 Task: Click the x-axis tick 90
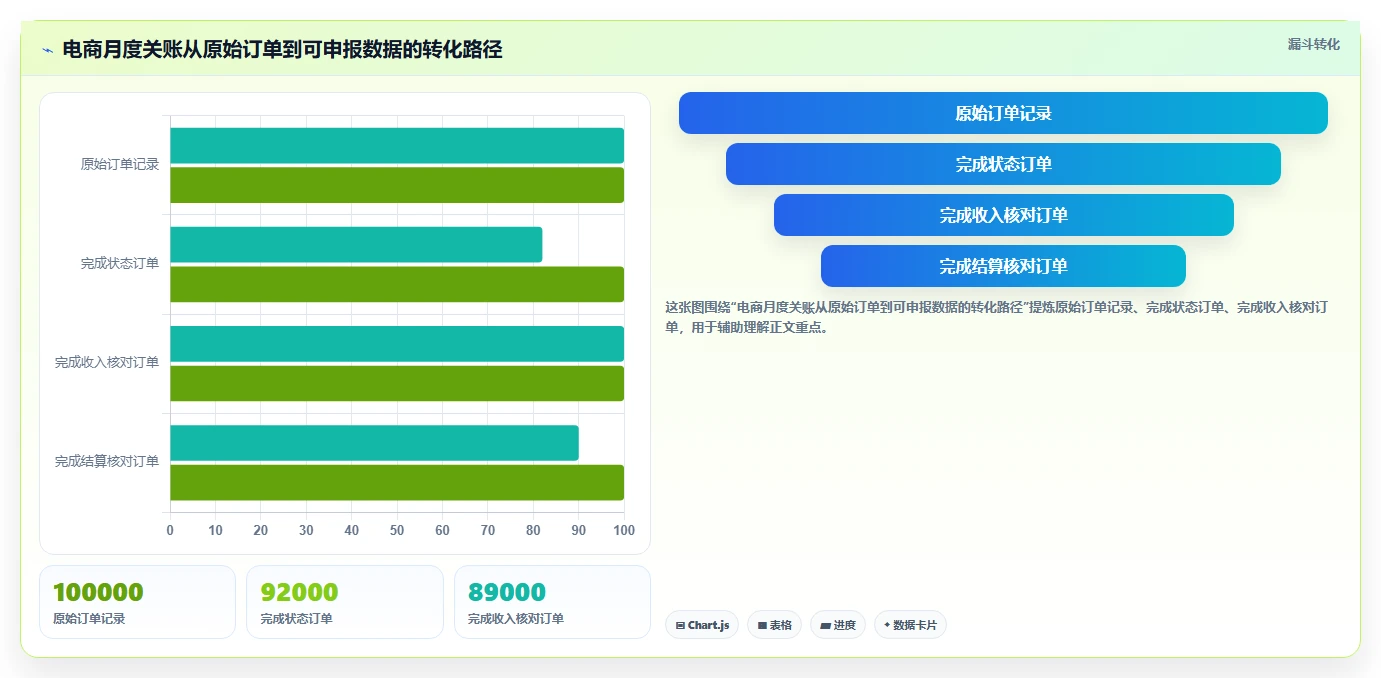point(579,530)
